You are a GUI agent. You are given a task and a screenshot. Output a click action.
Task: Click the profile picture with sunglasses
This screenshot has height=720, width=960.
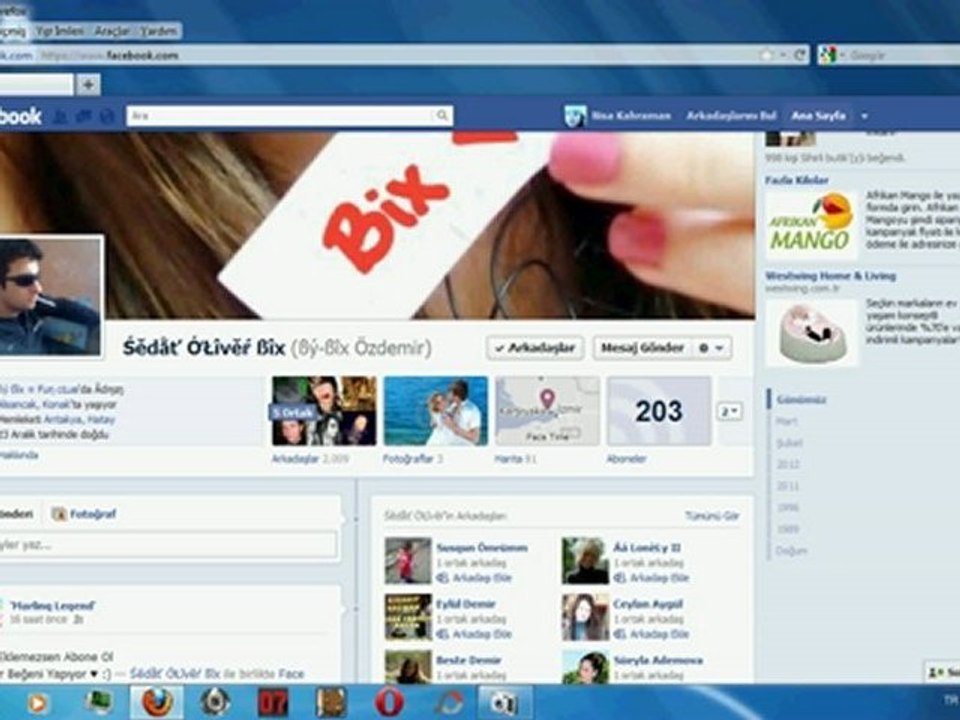click(x=50, y=296)
